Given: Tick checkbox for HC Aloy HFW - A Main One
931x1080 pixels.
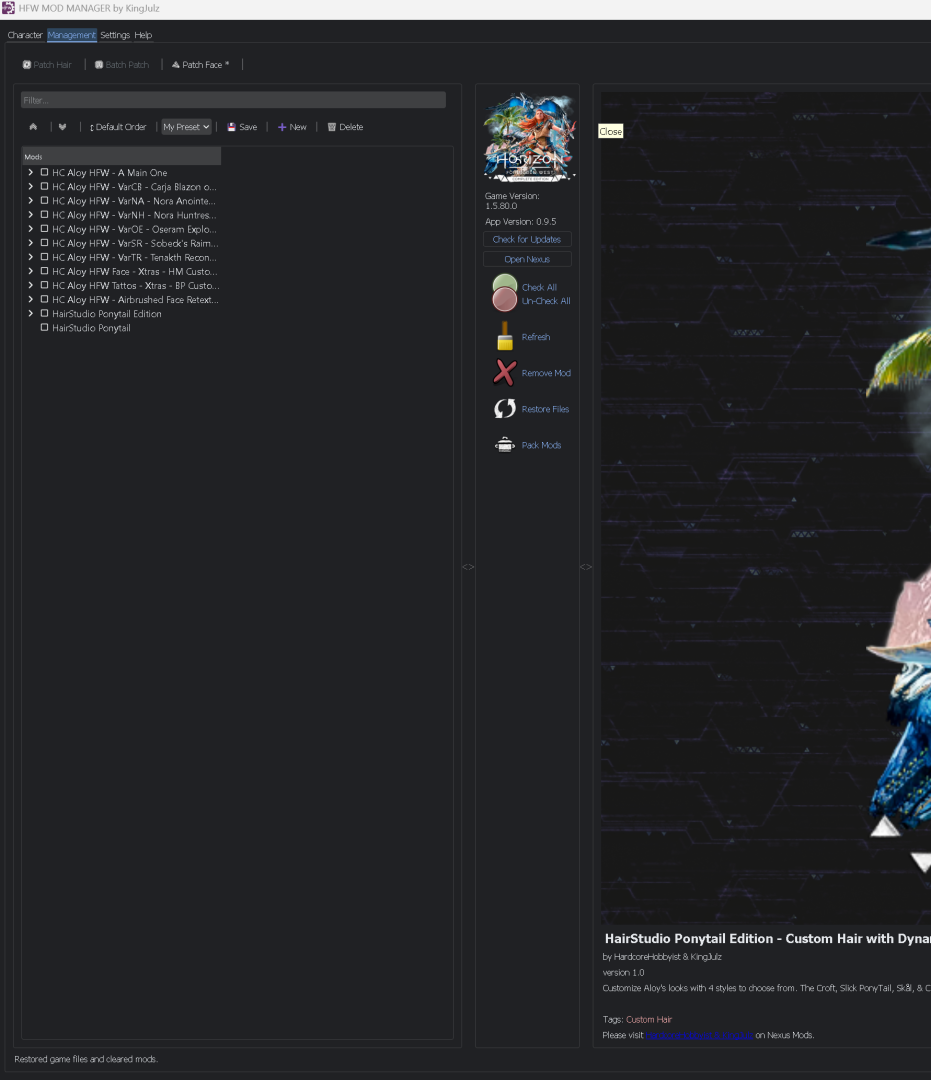Looking at the screenshot, I should [x=44, y=172].
